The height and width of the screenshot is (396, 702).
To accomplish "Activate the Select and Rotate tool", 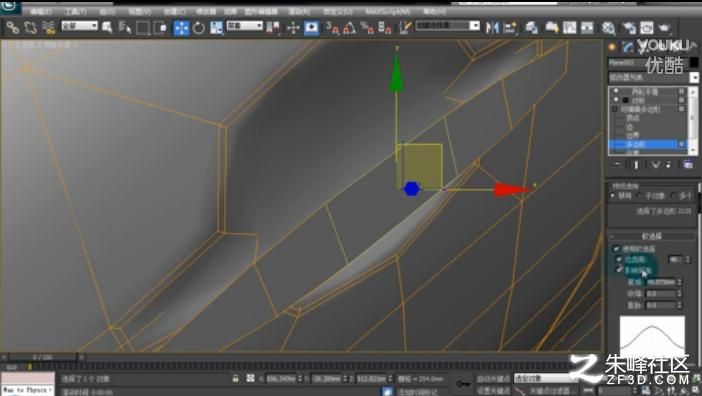I will pyautogui.click(x=199, y=28).
